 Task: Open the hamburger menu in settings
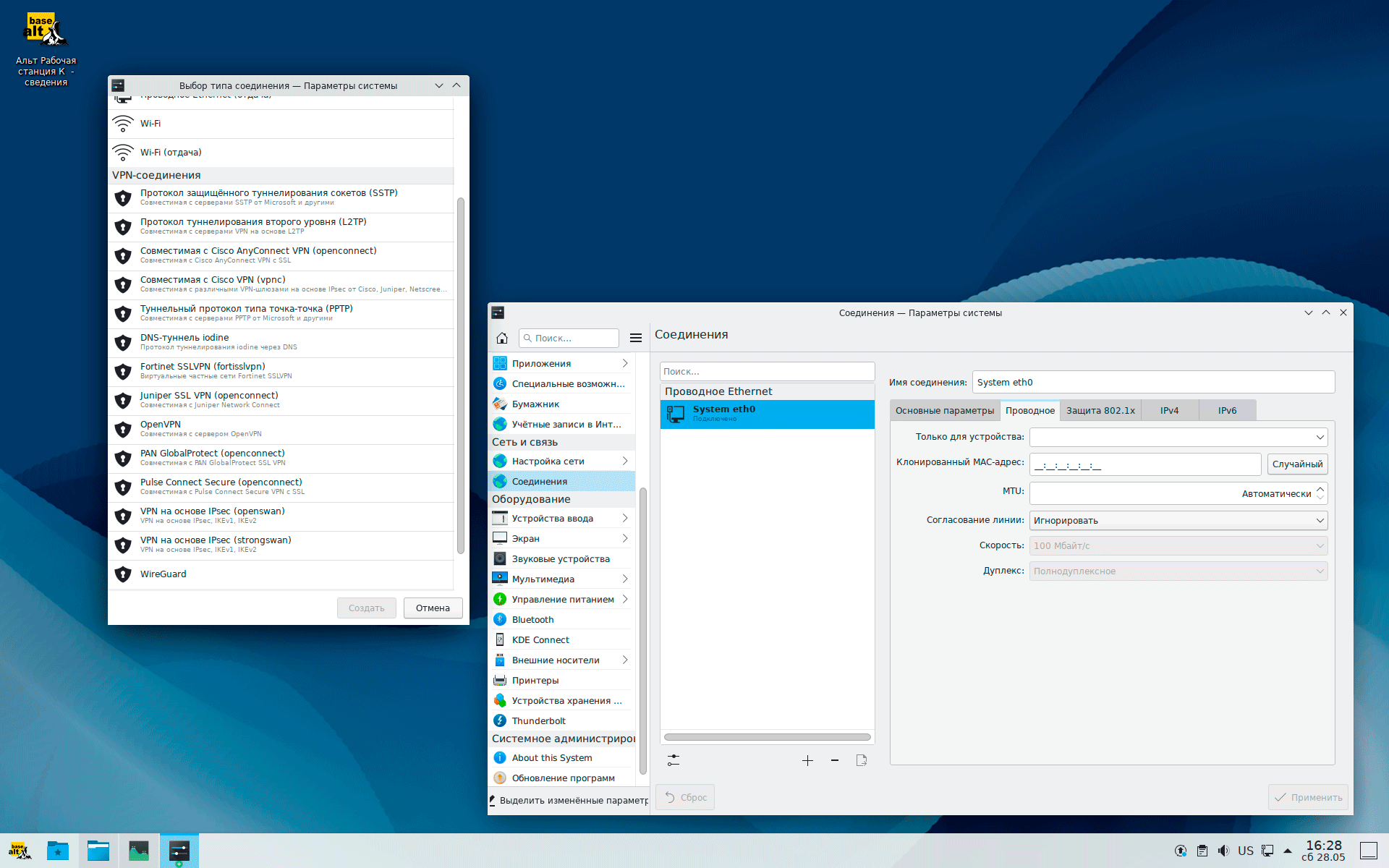pos(636,338)
